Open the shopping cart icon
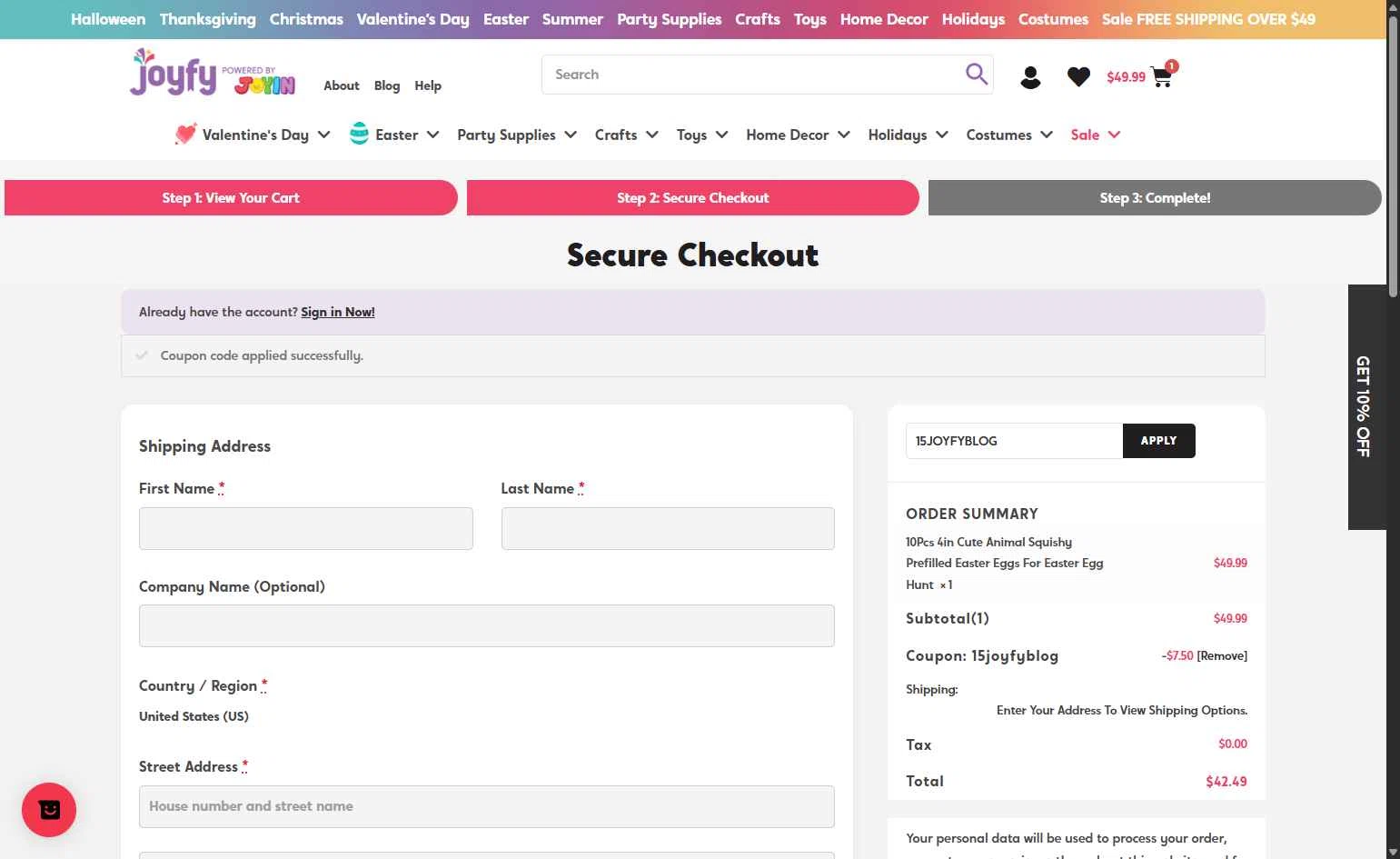1400x859 pixels. coord(1162,77)
